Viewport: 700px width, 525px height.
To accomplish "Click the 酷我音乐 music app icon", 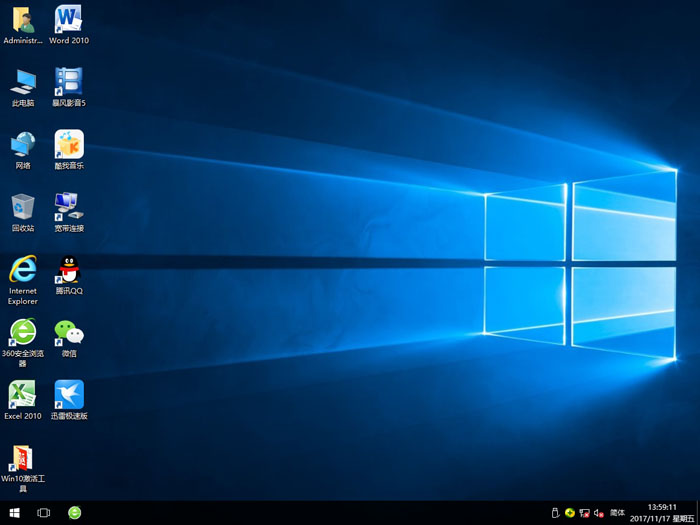I will point(68,145).
